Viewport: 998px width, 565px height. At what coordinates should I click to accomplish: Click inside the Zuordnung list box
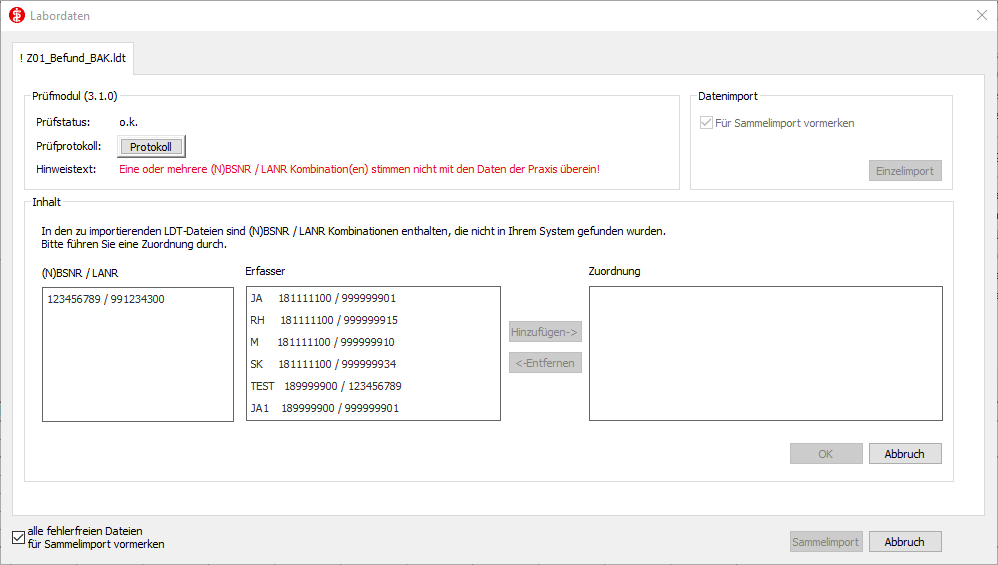(766, 353)
